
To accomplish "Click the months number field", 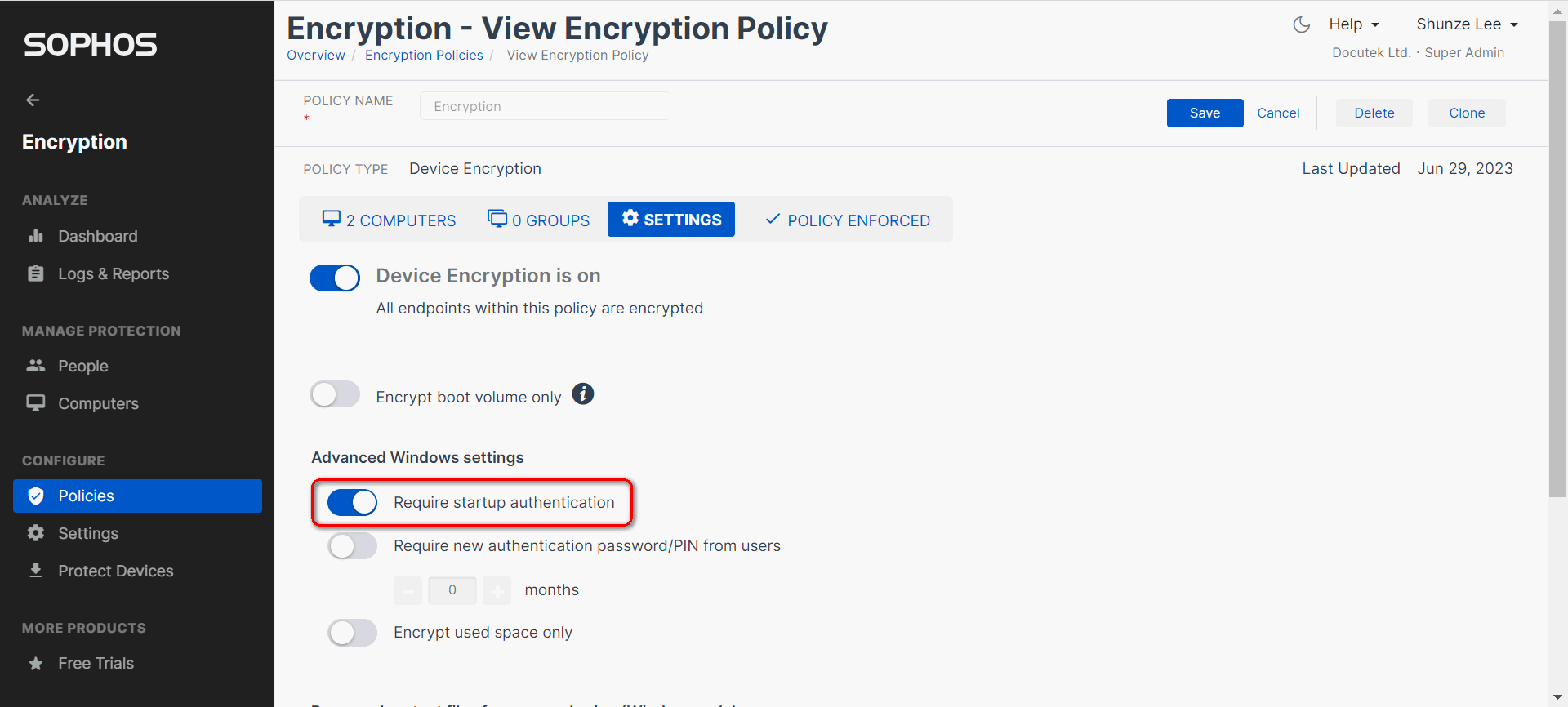I will click(452, 590).
